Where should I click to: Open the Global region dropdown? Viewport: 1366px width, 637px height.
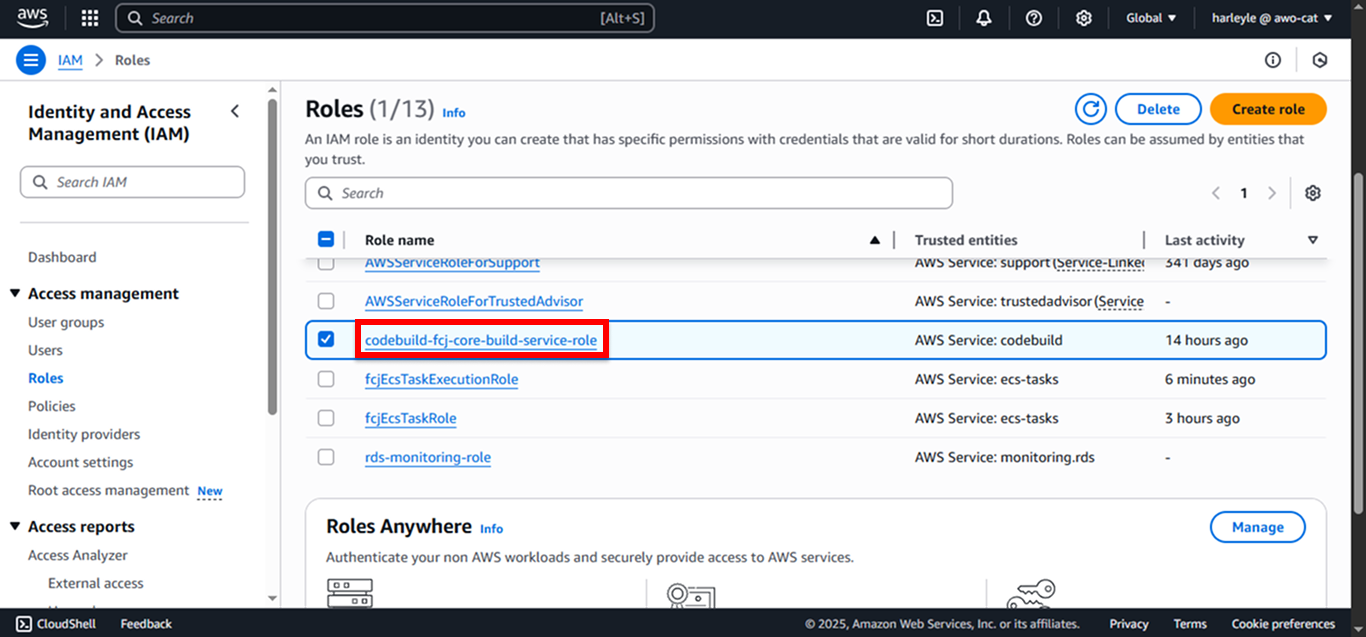tap(1151, 18)
